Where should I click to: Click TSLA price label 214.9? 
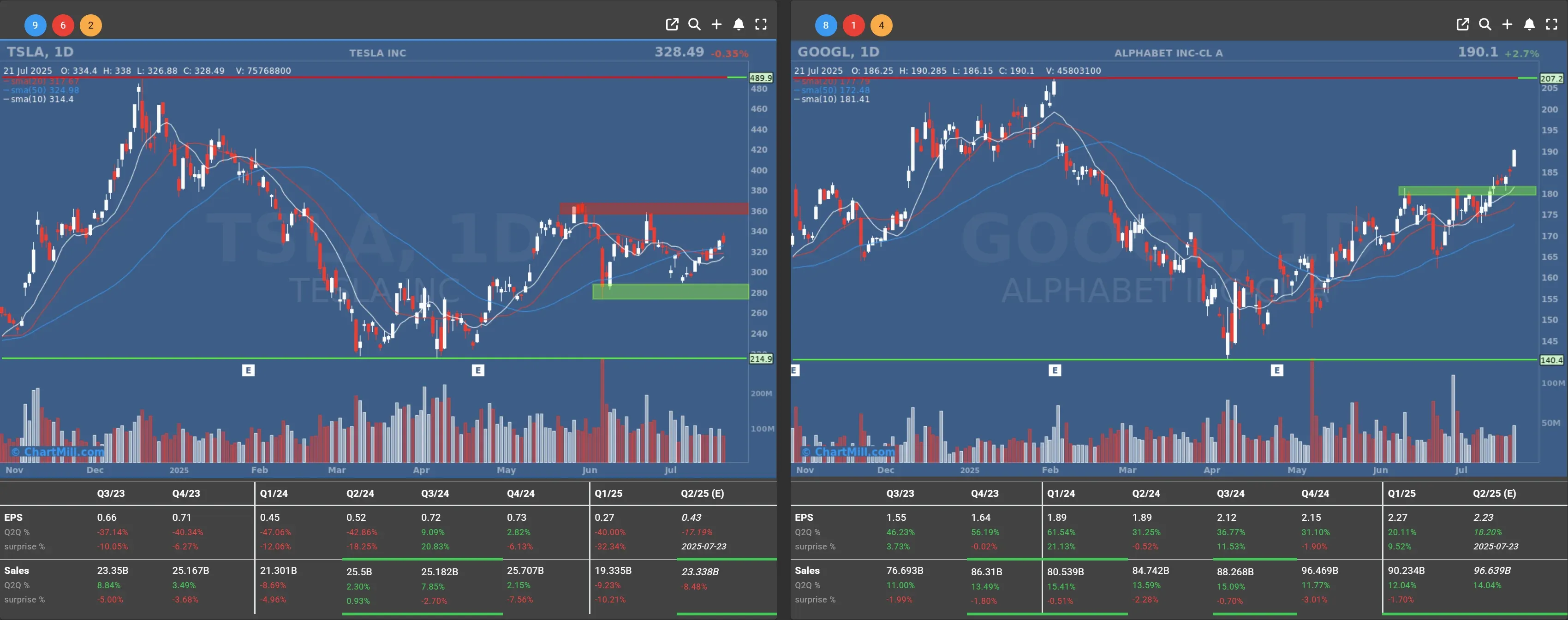[761, 359]
